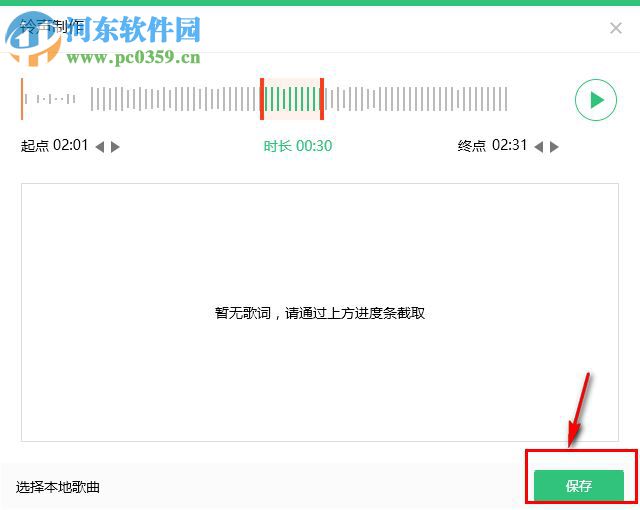Click the gray waveform before the selection
640x510 pixels.
175,99
